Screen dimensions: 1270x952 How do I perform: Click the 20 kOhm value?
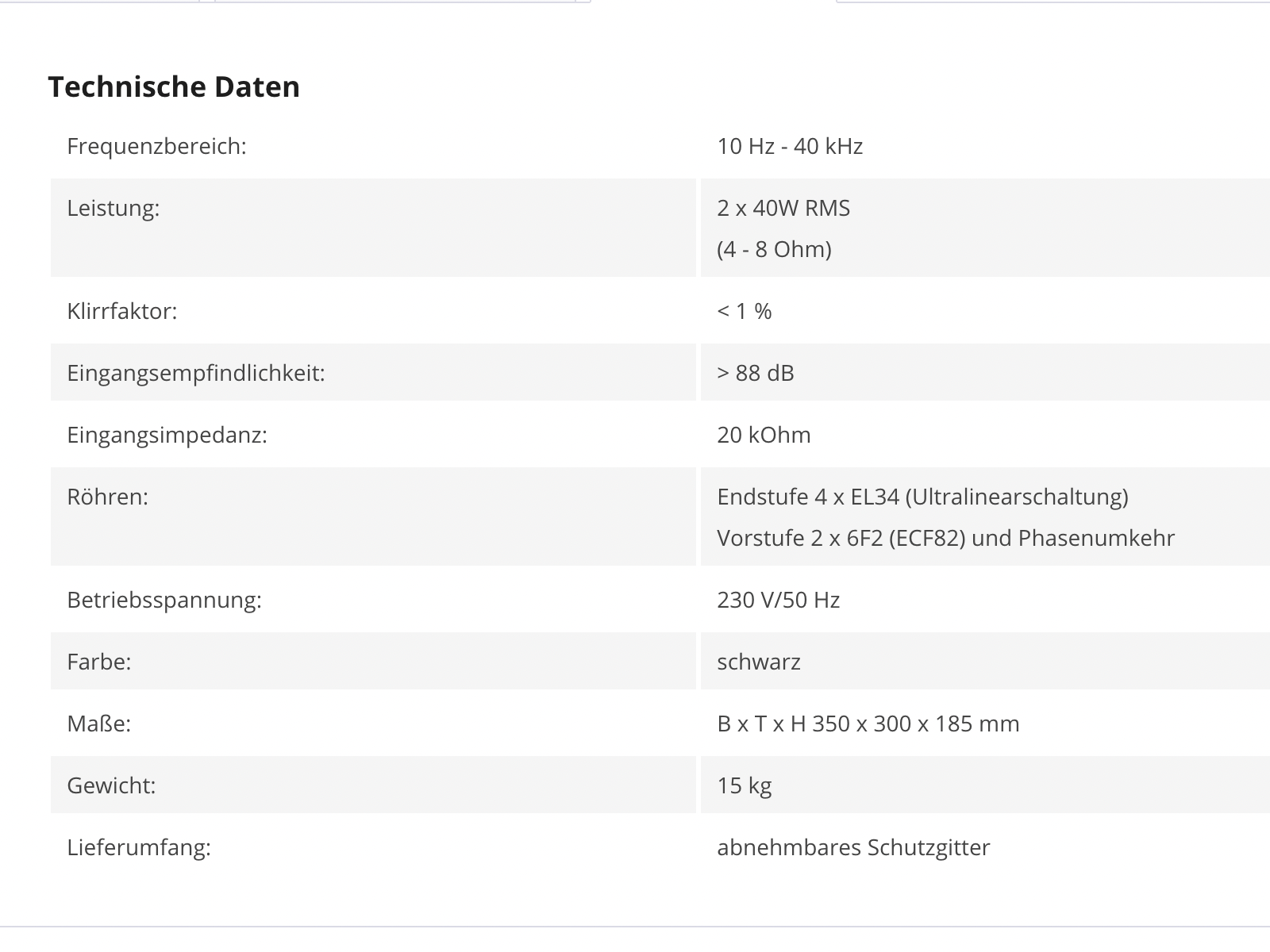[x=764, y=436]
